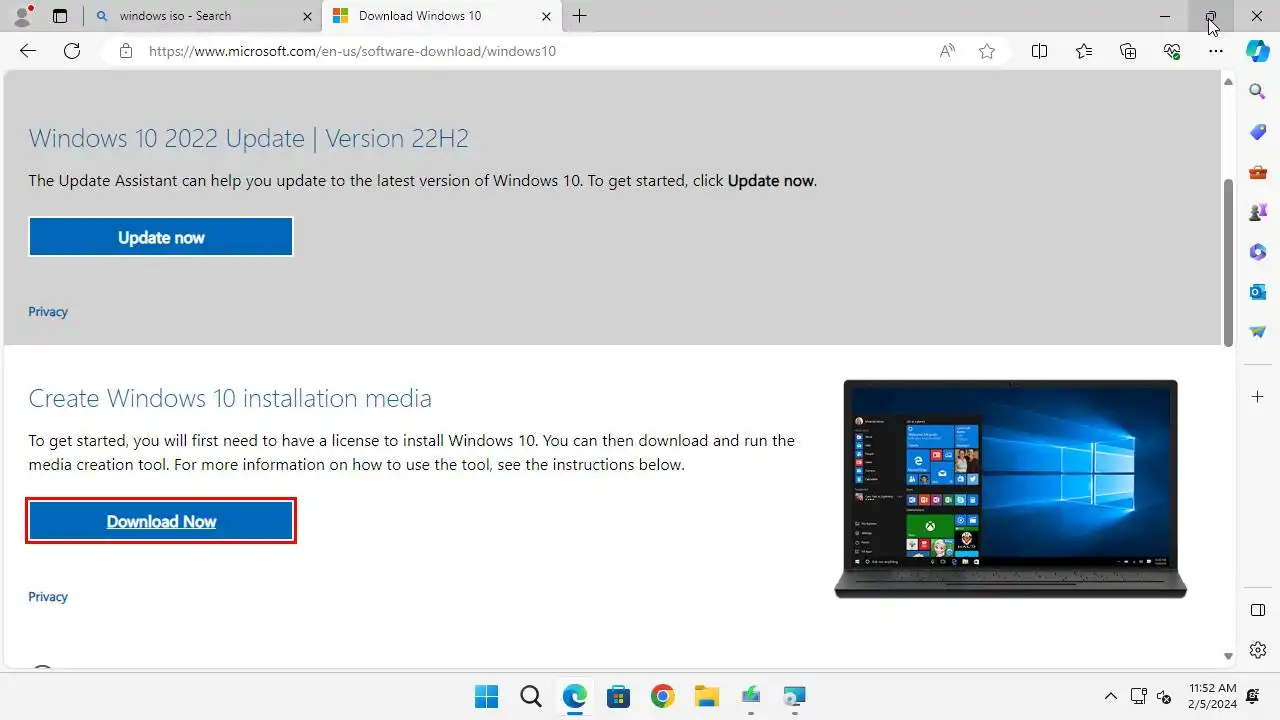Open the Shopping tag icon in sidebar
Viewport: 1280px width, 720px height.
pos(1258,132)
